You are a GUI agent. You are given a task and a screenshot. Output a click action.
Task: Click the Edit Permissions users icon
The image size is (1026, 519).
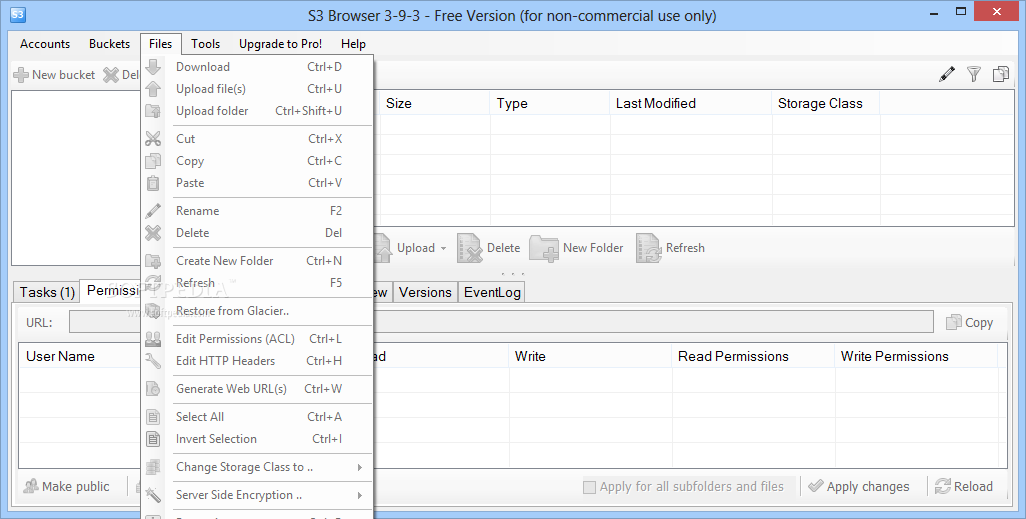click(153, 339)
